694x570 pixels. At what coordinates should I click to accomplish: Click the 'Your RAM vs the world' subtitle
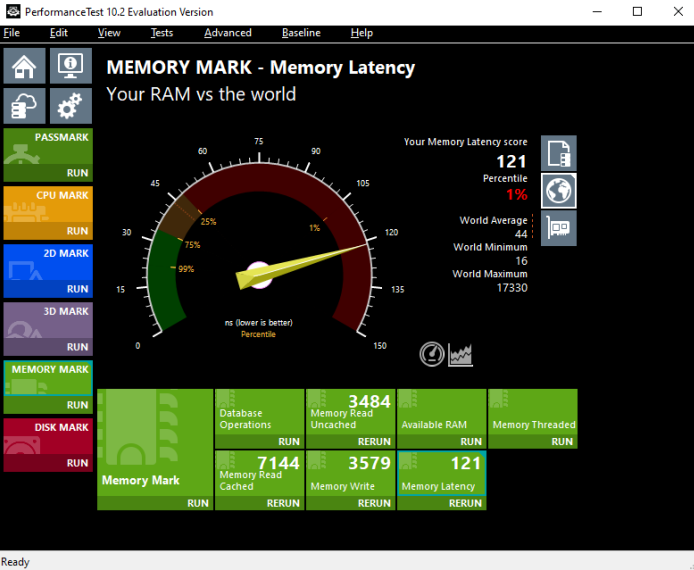[201, 94]
